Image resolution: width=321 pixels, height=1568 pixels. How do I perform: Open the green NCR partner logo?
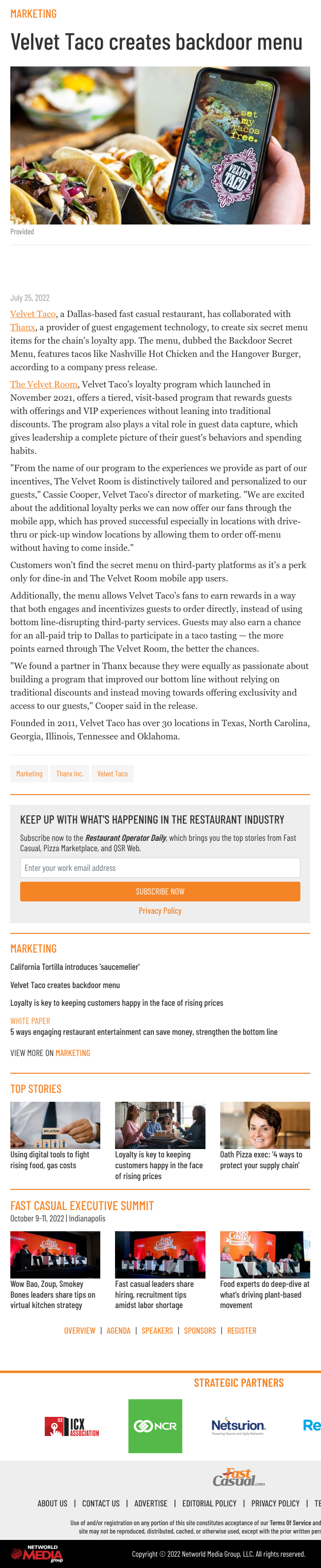point(155,1426)
